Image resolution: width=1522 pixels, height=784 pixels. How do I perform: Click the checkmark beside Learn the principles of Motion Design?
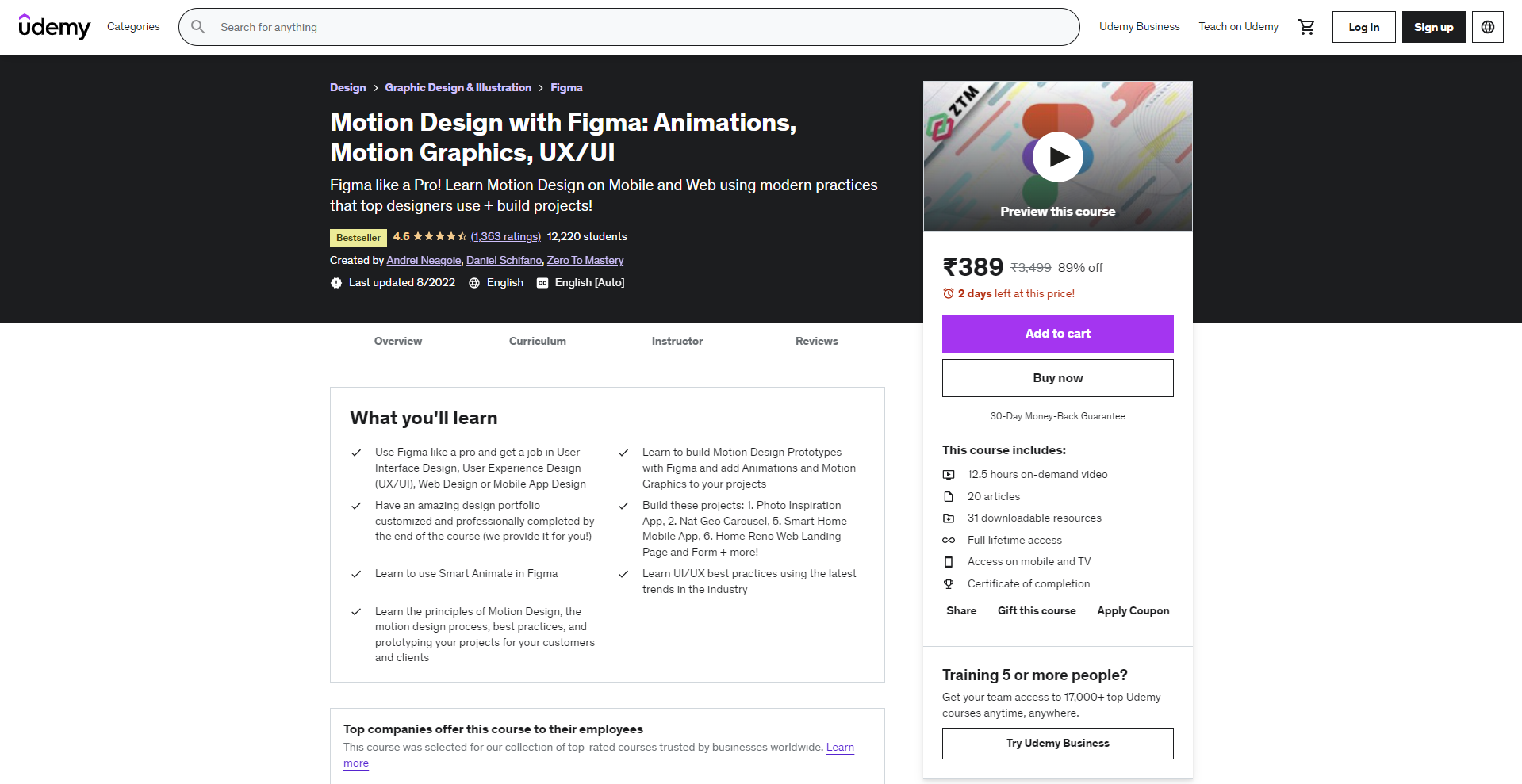pos(357,612)
